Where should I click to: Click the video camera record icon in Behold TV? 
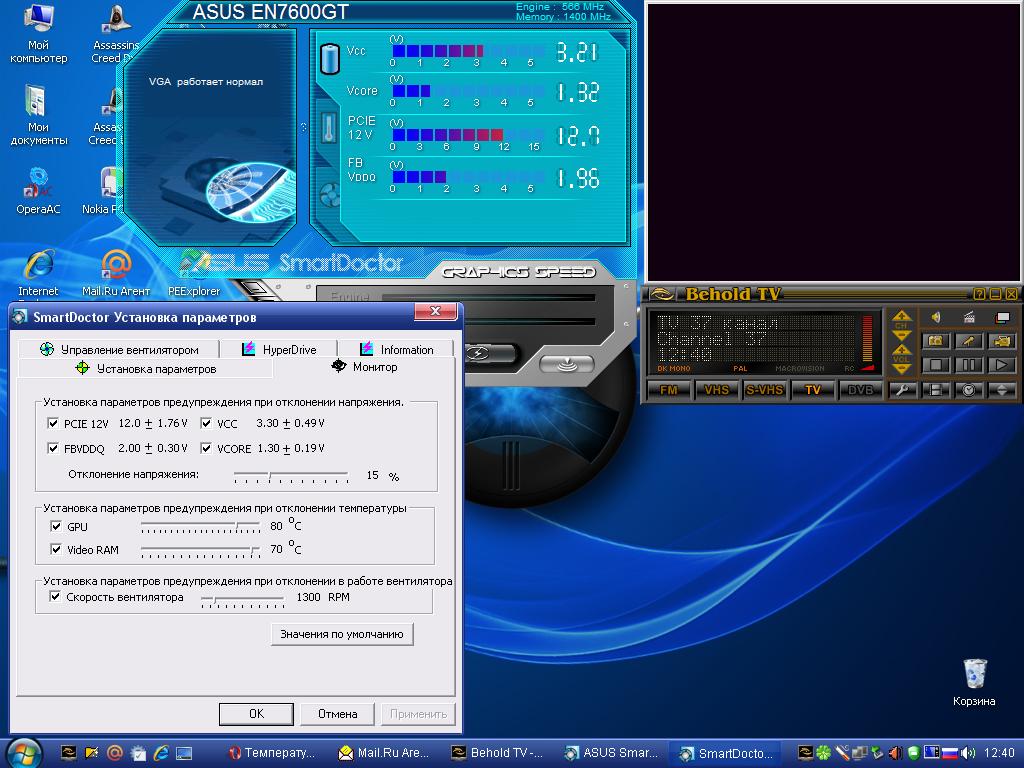(1001, 341)
